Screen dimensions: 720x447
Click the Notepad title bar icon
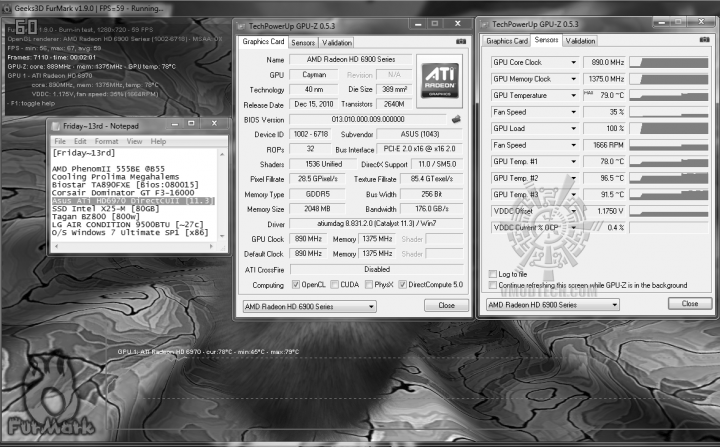coord(56,126)
